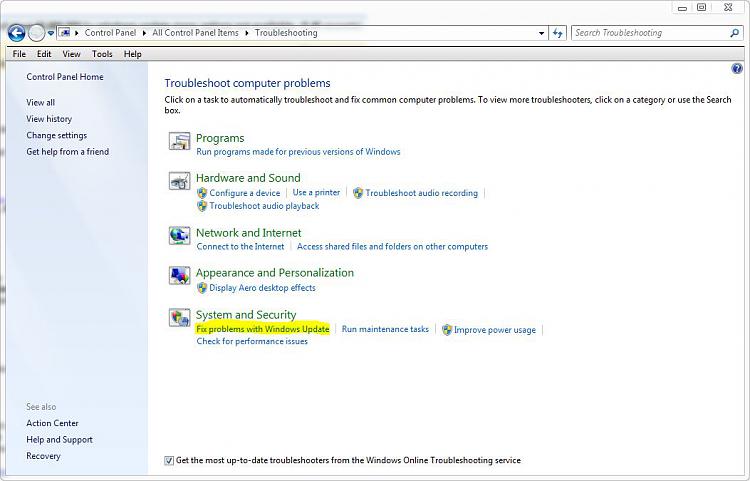Click View all in the sidebar

click(41, 102)
